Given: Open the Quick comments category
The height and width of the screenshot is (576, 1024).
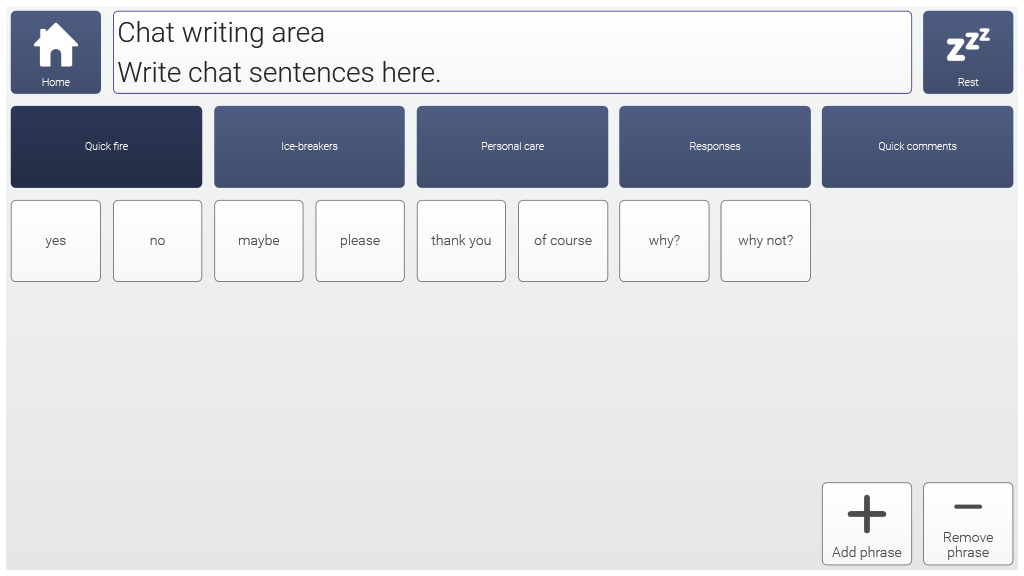Looking at the screenshot, I should [917, 147].
